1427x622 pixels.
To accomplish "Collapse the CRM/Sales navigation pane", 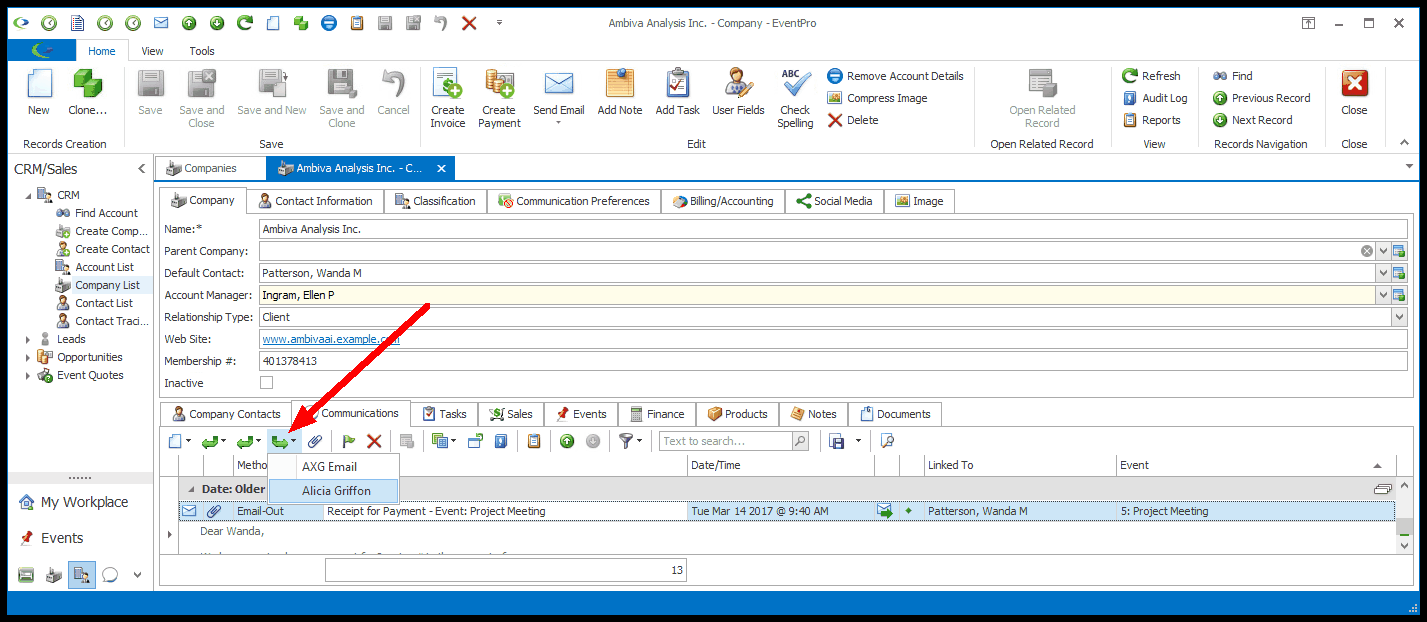I will (141, 169).
